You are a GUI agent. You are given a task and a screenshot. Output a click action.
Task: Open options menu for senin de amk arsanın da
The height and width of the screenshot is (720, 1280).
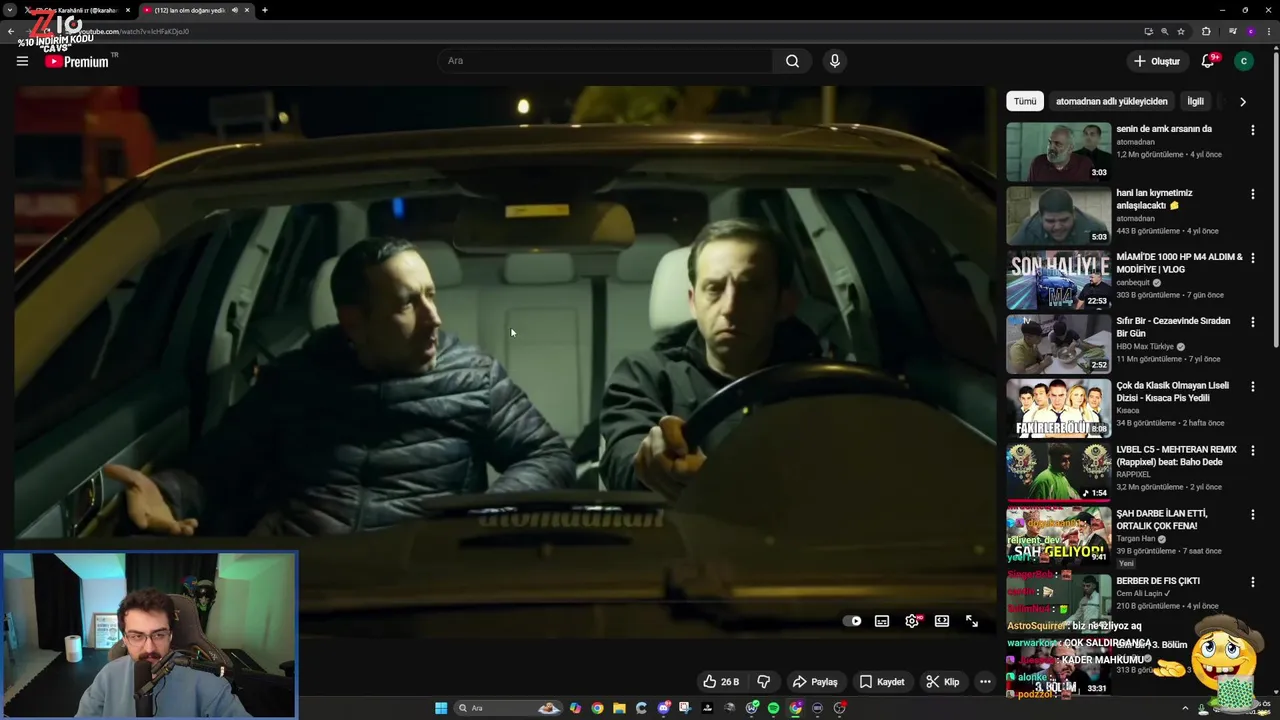point(1252,130)
